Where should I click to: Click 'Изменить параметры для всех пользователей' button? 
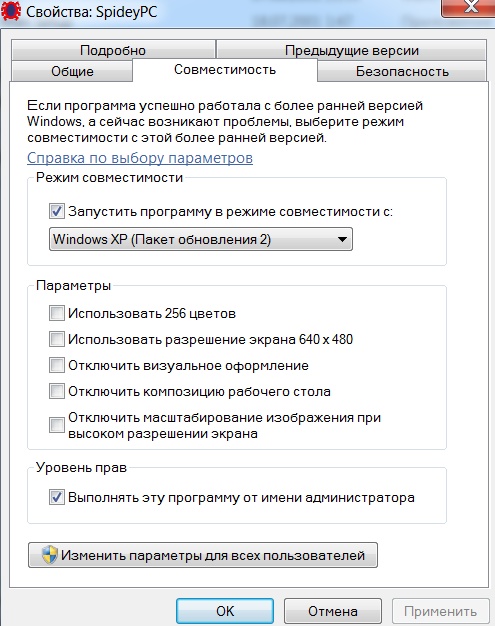pyautogui.click(x=203, y=555)
